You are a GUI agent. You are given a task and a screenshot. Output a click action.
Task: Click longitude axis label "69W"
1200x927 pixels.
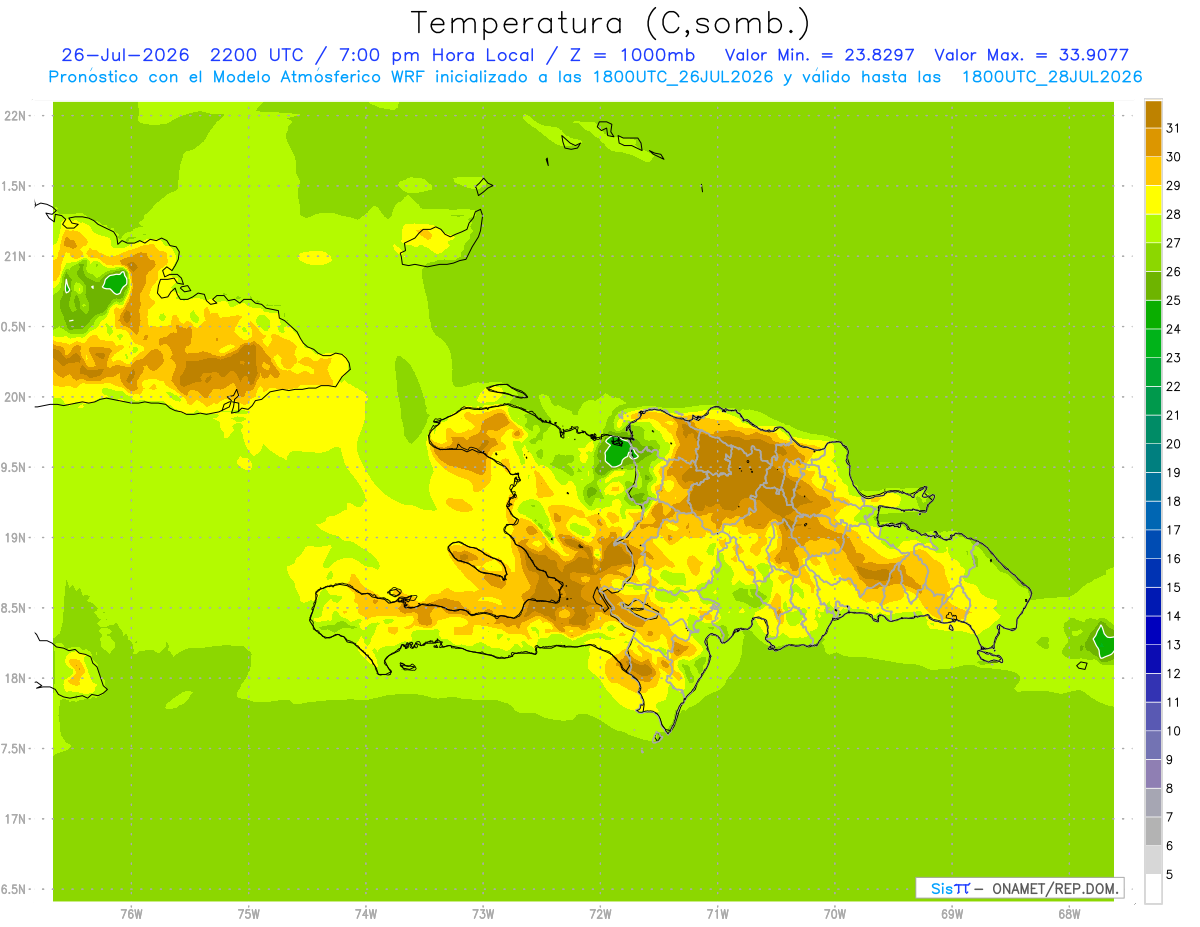click(952, 914)
